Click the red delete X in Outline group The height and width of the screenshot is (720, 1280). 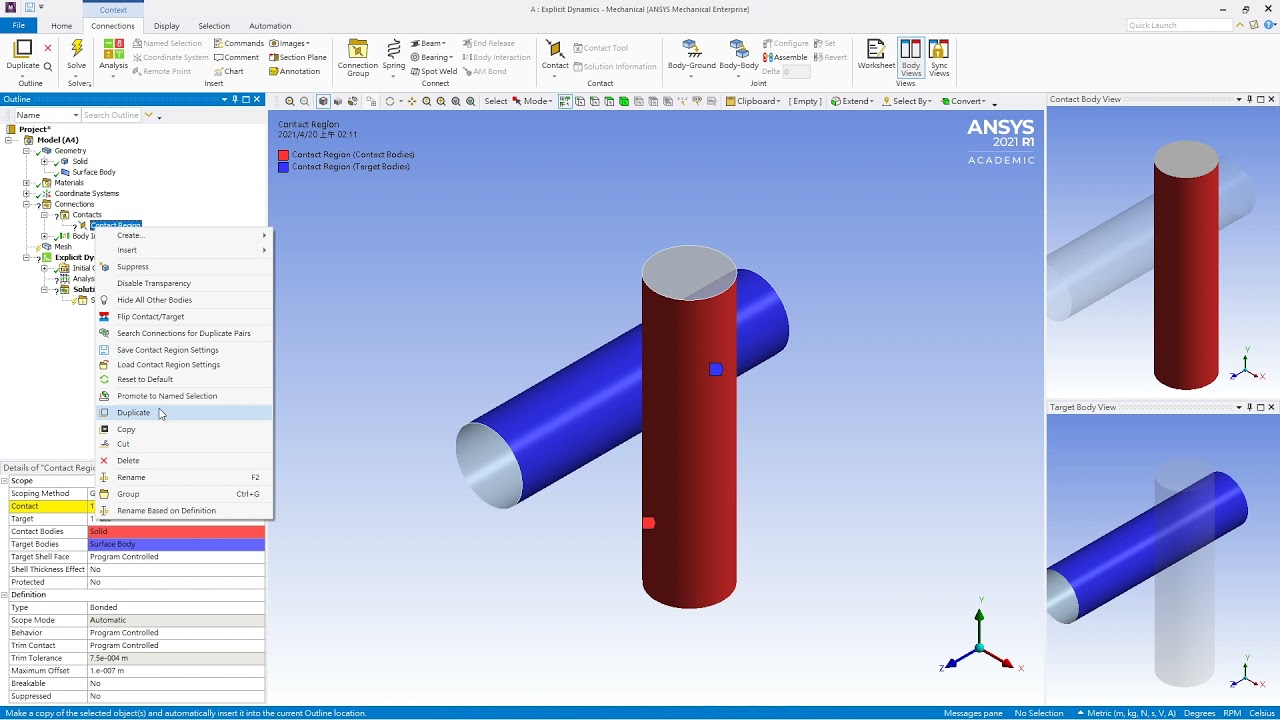[x=47, y=48]
